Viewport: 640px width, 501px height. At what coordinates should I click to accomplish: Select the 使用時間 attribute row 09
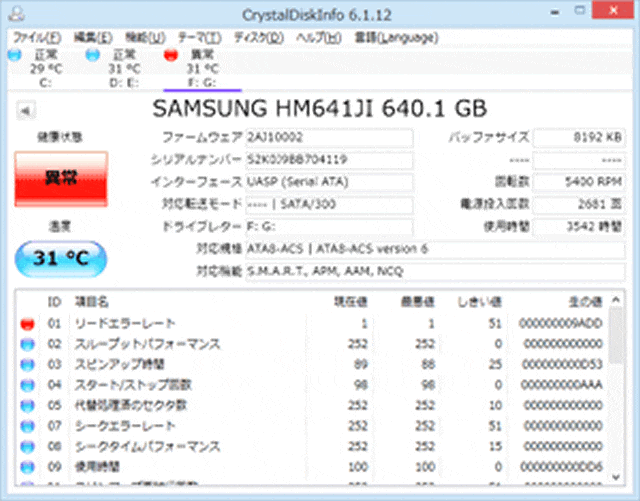point(312,467)
